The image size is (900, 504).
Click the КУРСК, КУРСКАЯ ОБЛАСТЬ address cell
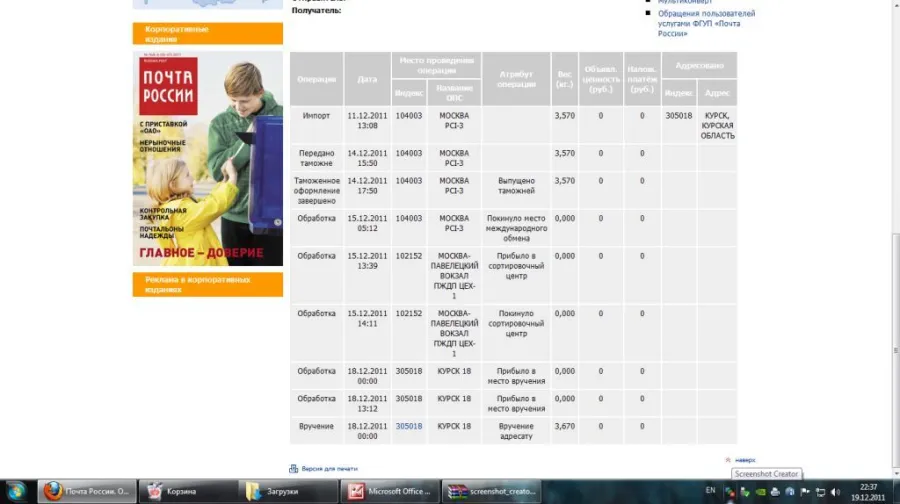coord(717,126)
